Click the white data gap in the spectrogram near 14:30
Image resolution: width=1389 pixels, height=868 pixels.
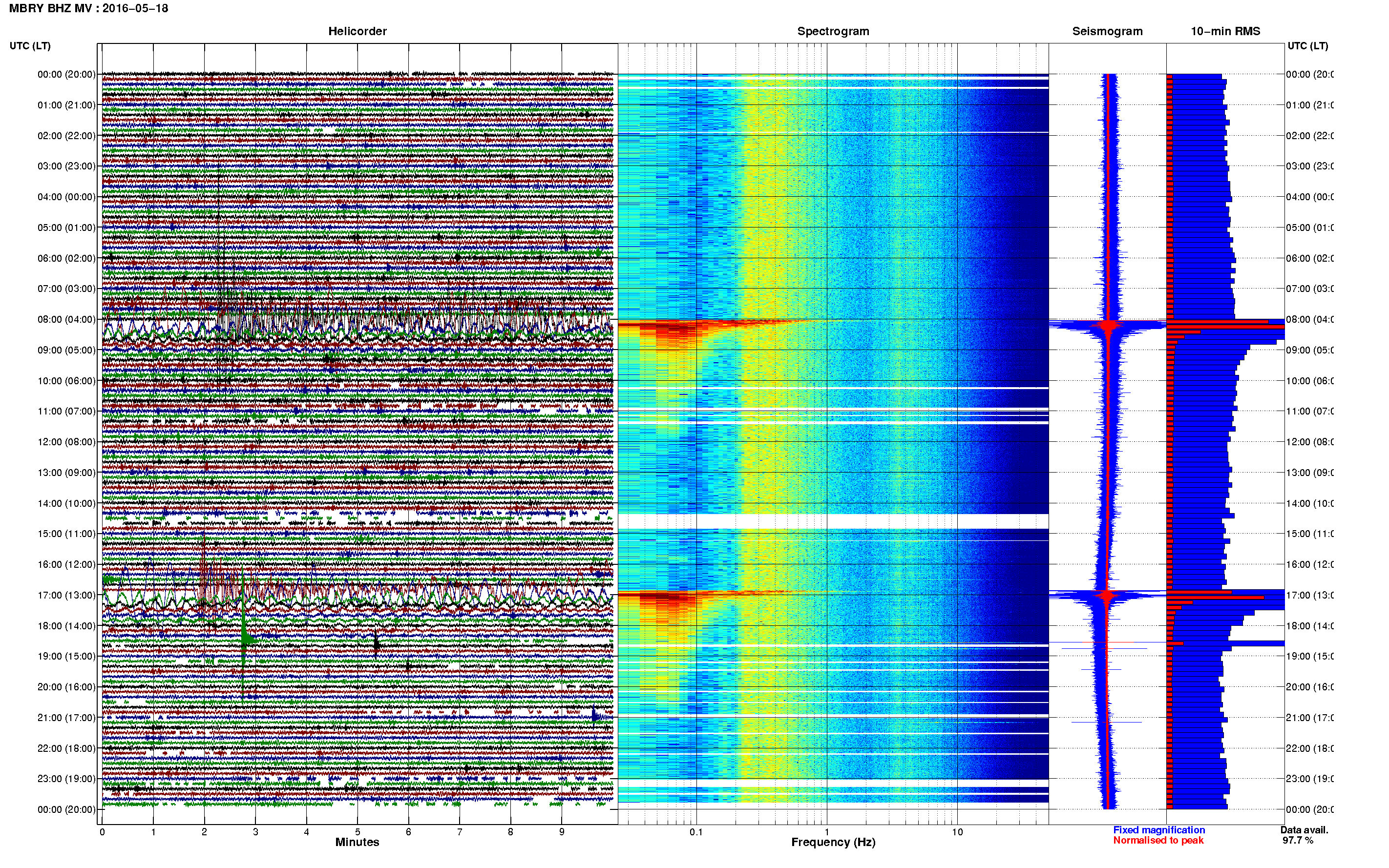833,521
